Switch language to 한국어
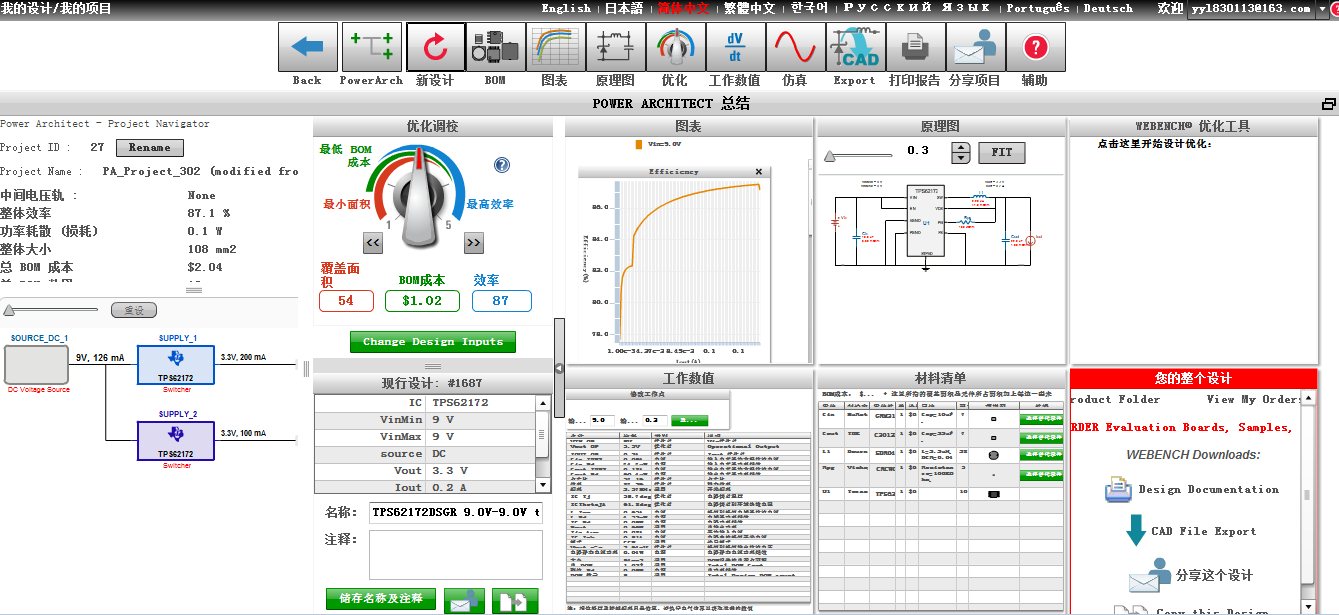This screenshot has width=1339, height=615. click(809, 8)
